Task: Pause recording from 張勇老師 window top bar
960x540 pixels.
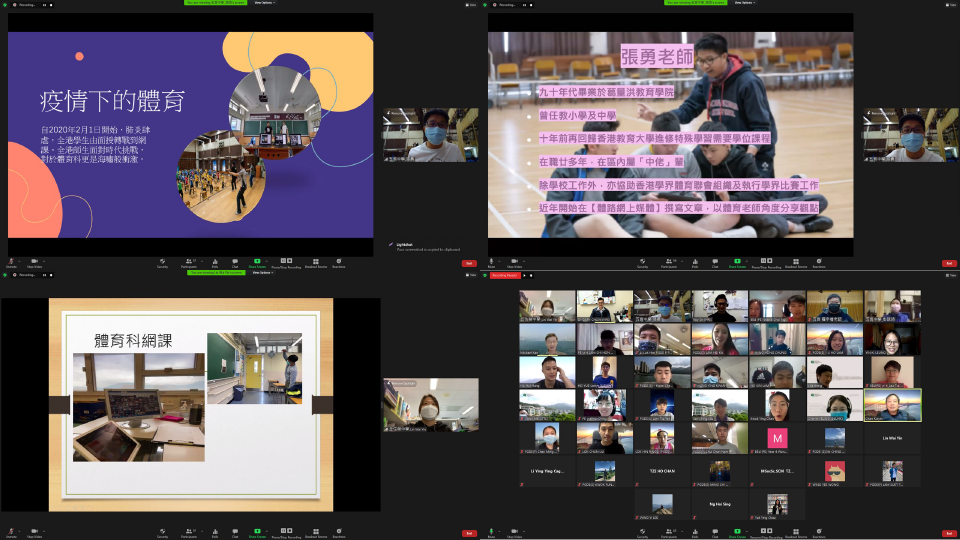Action: 524,5
